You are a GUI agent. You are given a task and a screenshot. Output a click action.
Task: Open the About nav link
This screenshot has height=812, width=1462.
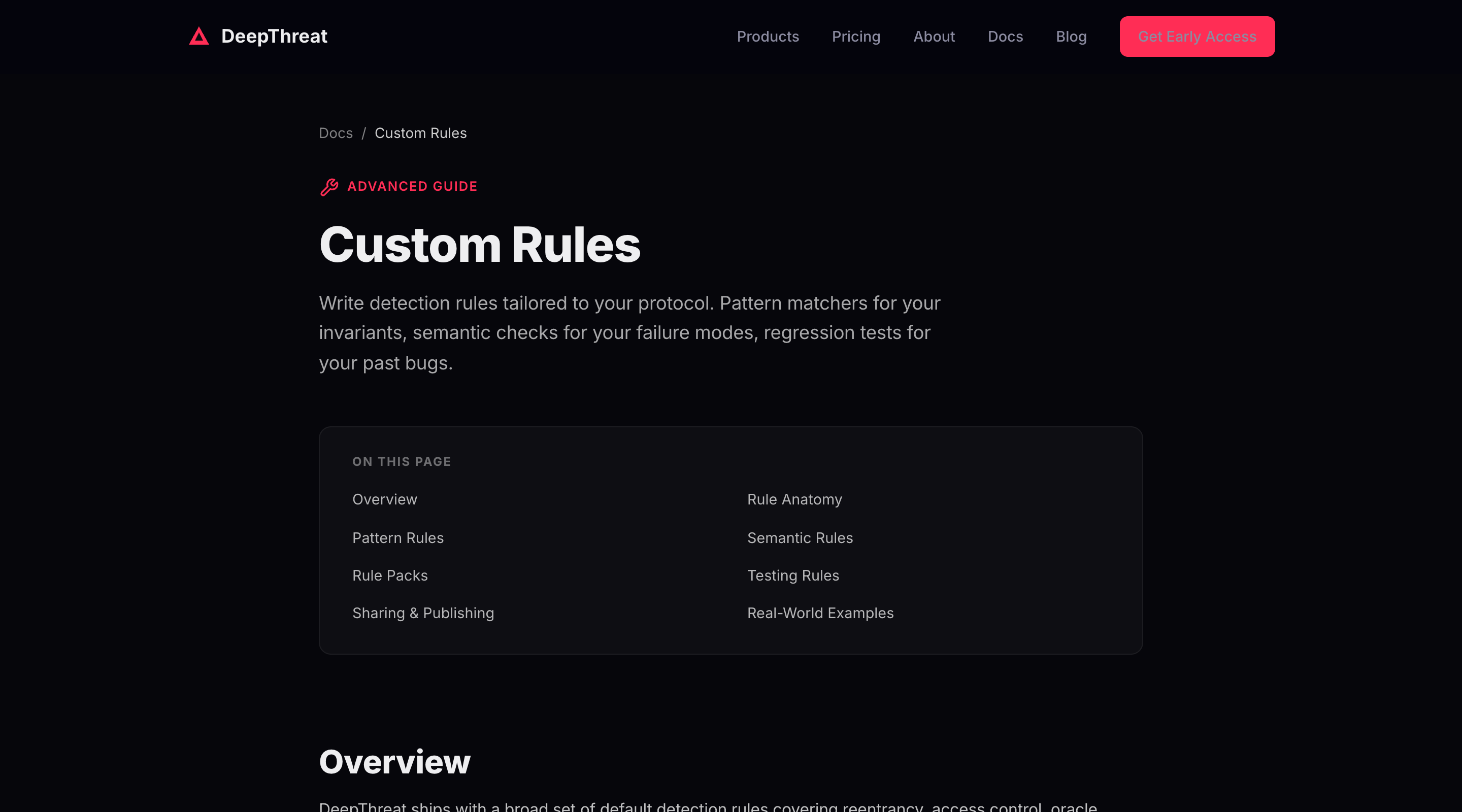[x=934, y=37]
